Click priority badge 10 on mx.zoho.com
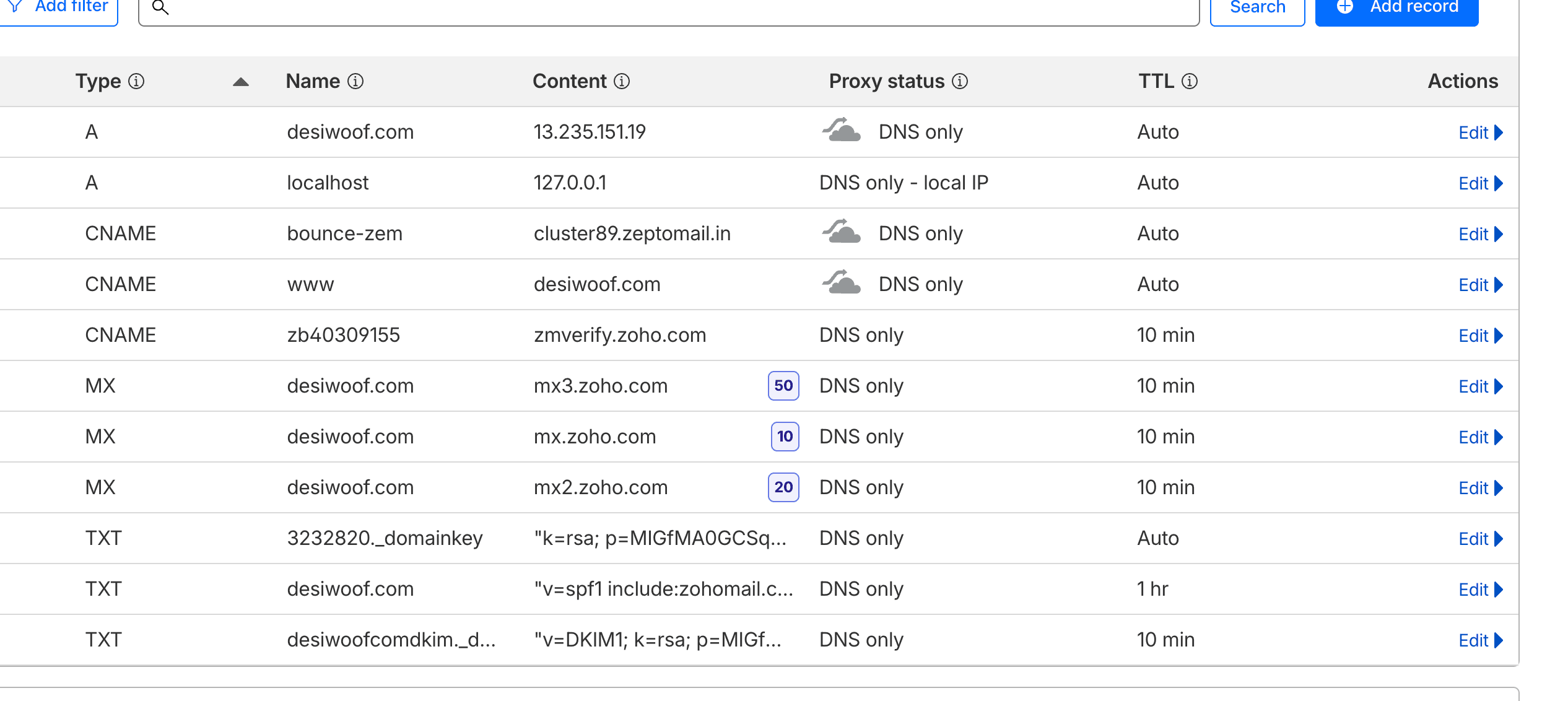Screen dimensions: 1568x701 pos(785,437)
